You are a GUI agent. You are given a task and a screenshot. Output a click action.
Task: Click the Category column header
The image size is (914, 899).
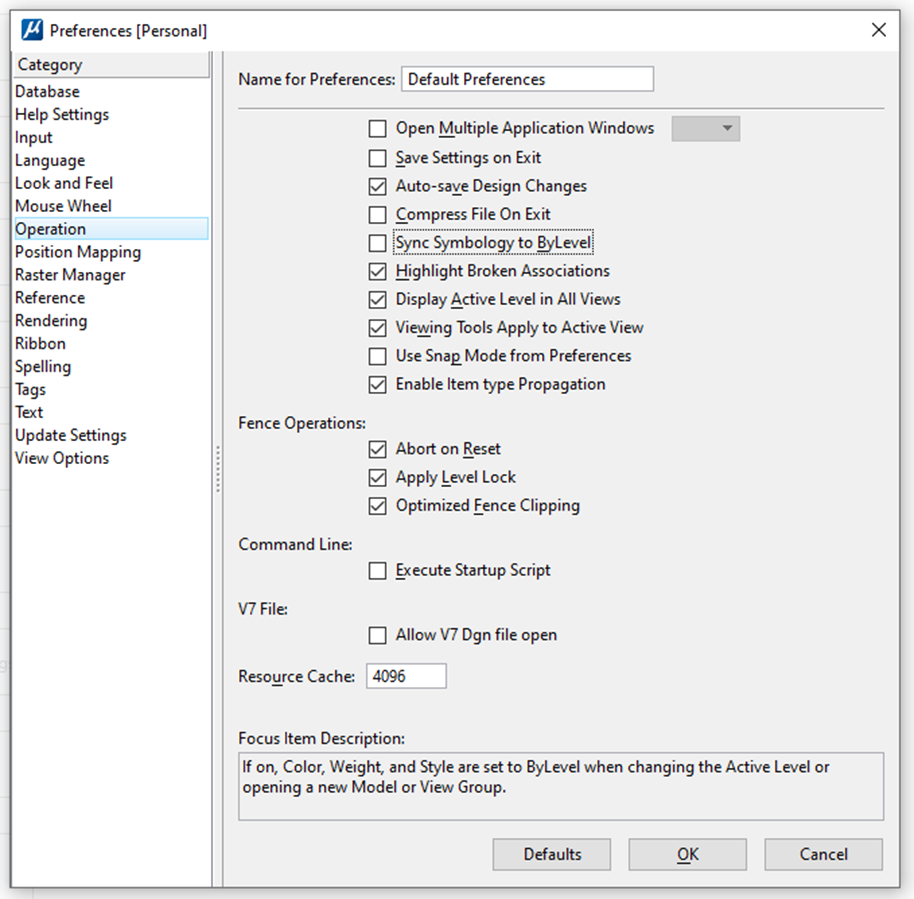(x=111, y=65)
